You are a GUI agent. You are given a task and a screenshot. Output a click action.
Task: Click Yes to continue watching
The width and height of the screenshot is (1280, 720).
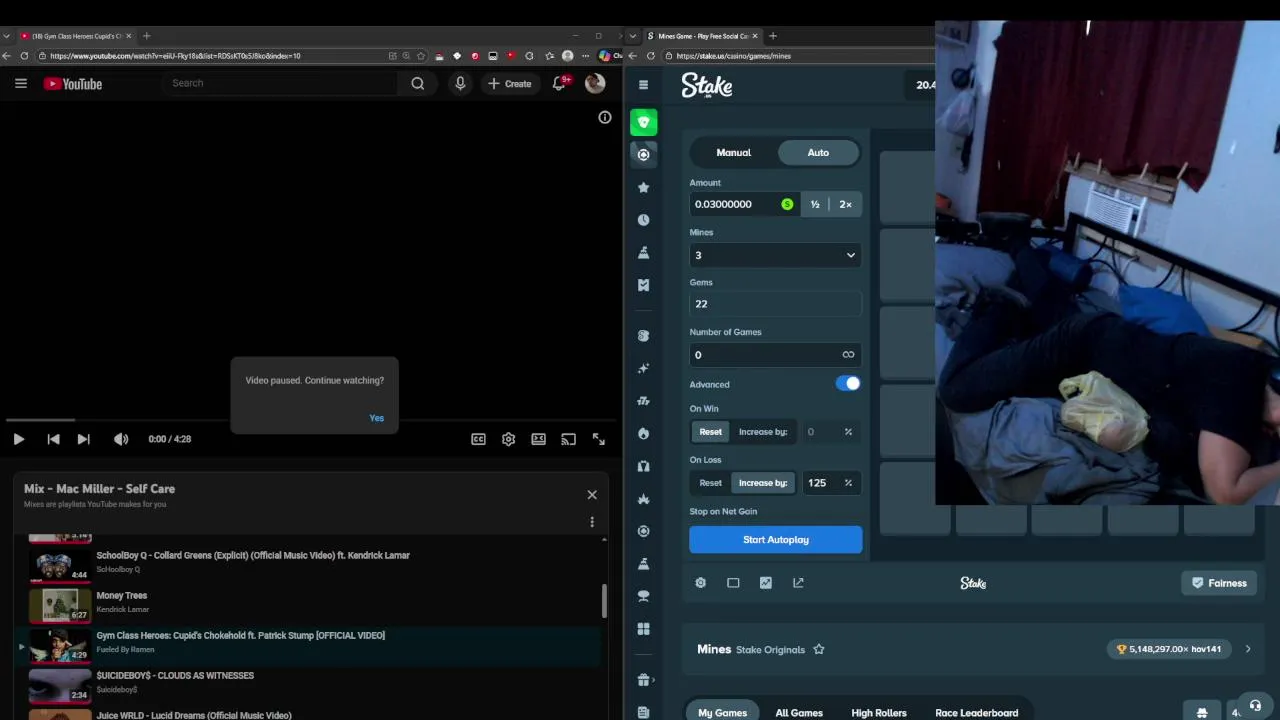376,418
